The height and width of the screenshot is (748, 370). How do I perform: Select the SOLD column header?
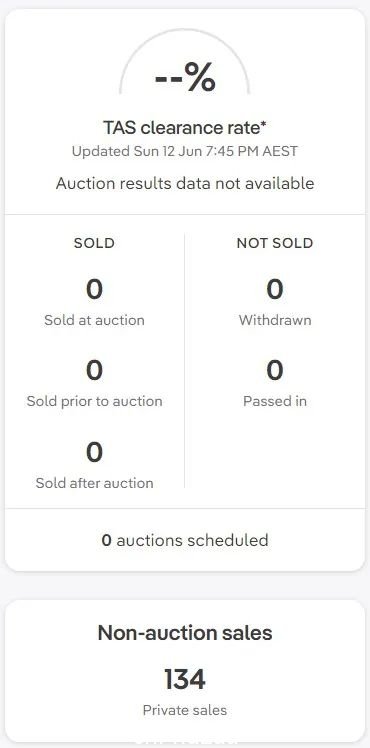click(x=94, y=243)
